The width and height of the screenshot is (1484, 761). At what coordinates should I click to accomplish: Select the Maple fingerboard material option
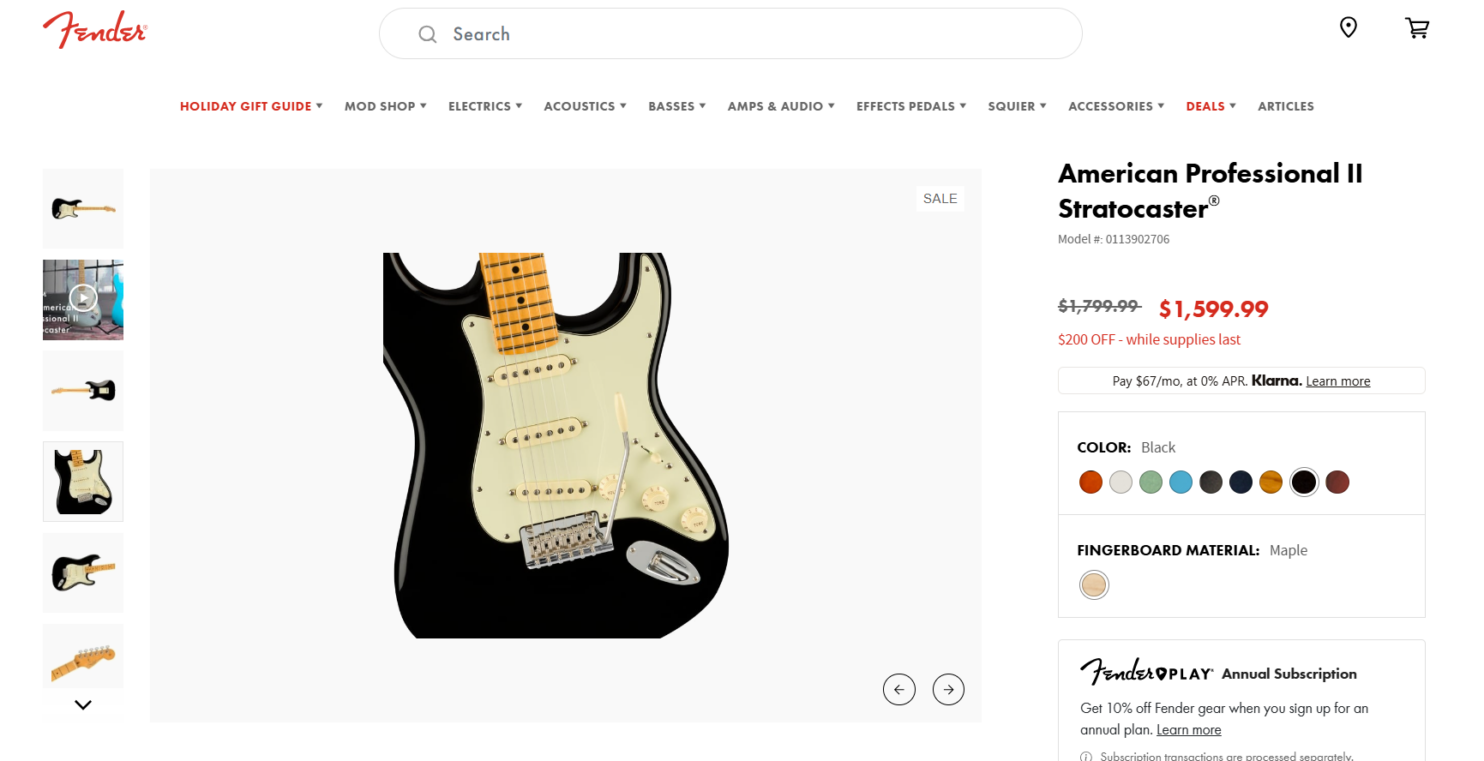(1094, 585)
